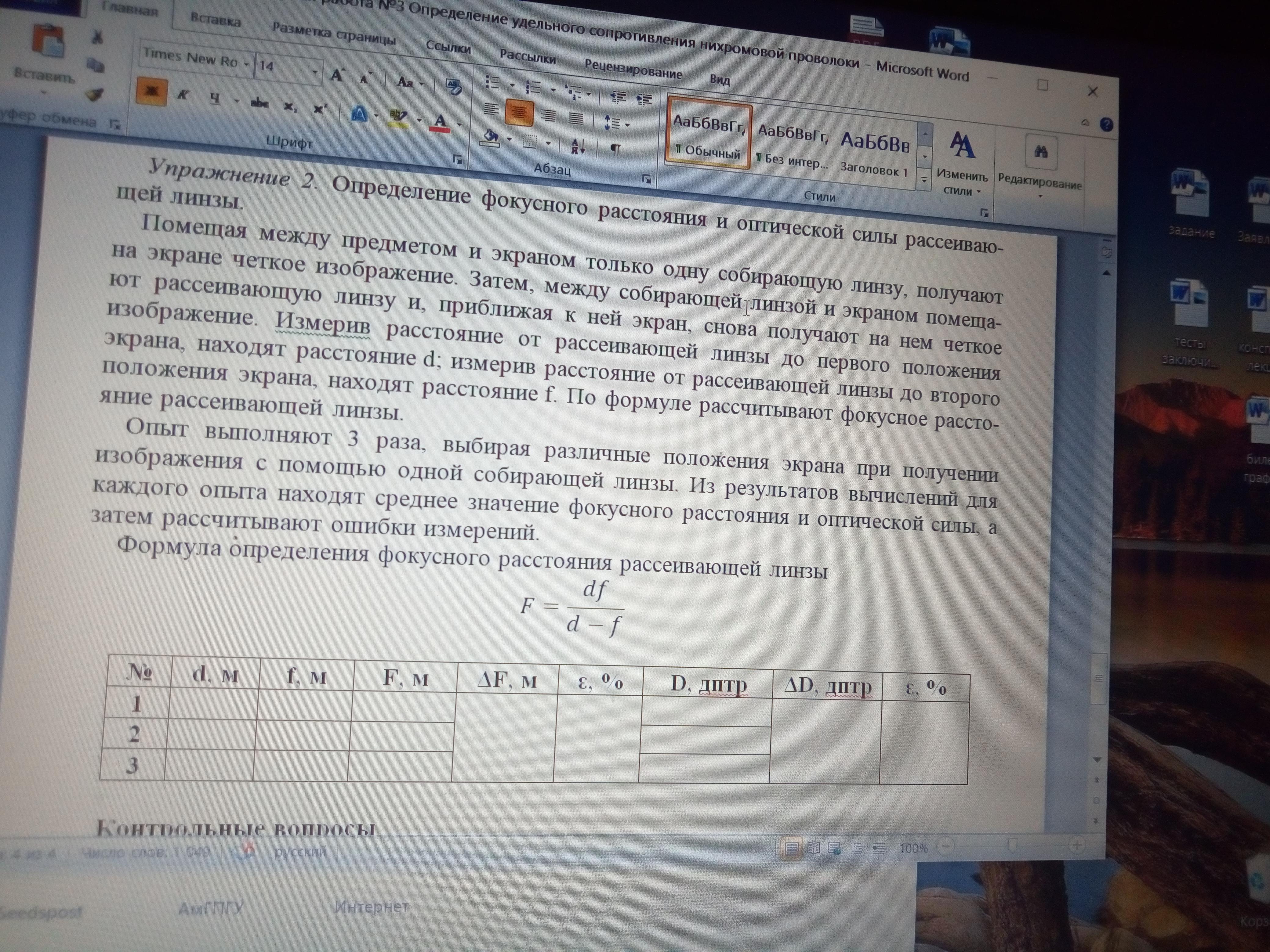1270x952 pixels.
Task: Toggle center alignment button
Action: click(519, 113)
